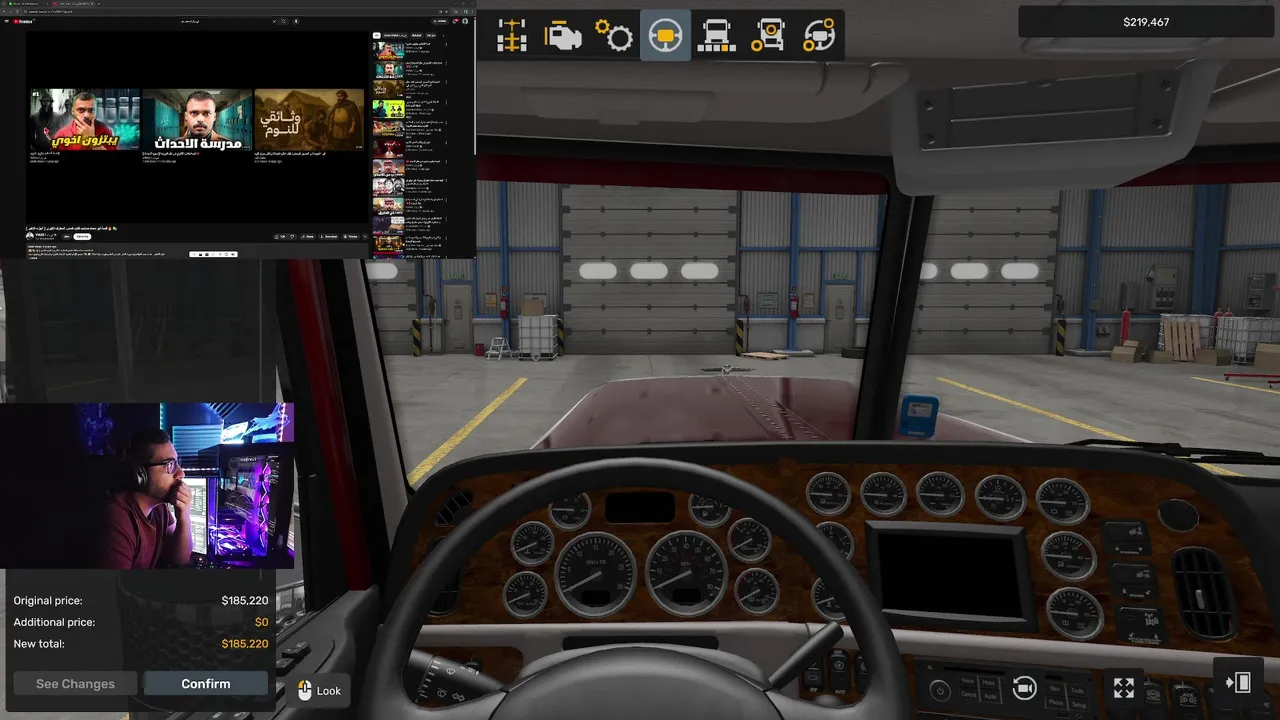This screenshot has height=720, width=1280.
Task: Open the yellow-green thumbnail suggested video
Action: coord(389,109)
